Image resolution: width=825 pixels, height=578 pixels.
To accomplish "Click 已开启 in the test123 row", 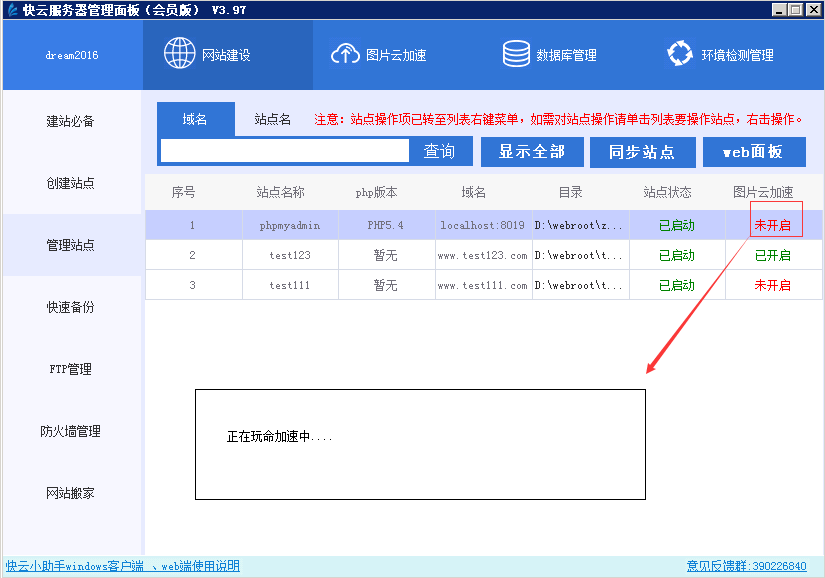I will pyautogui.click(x=772, y=256).
